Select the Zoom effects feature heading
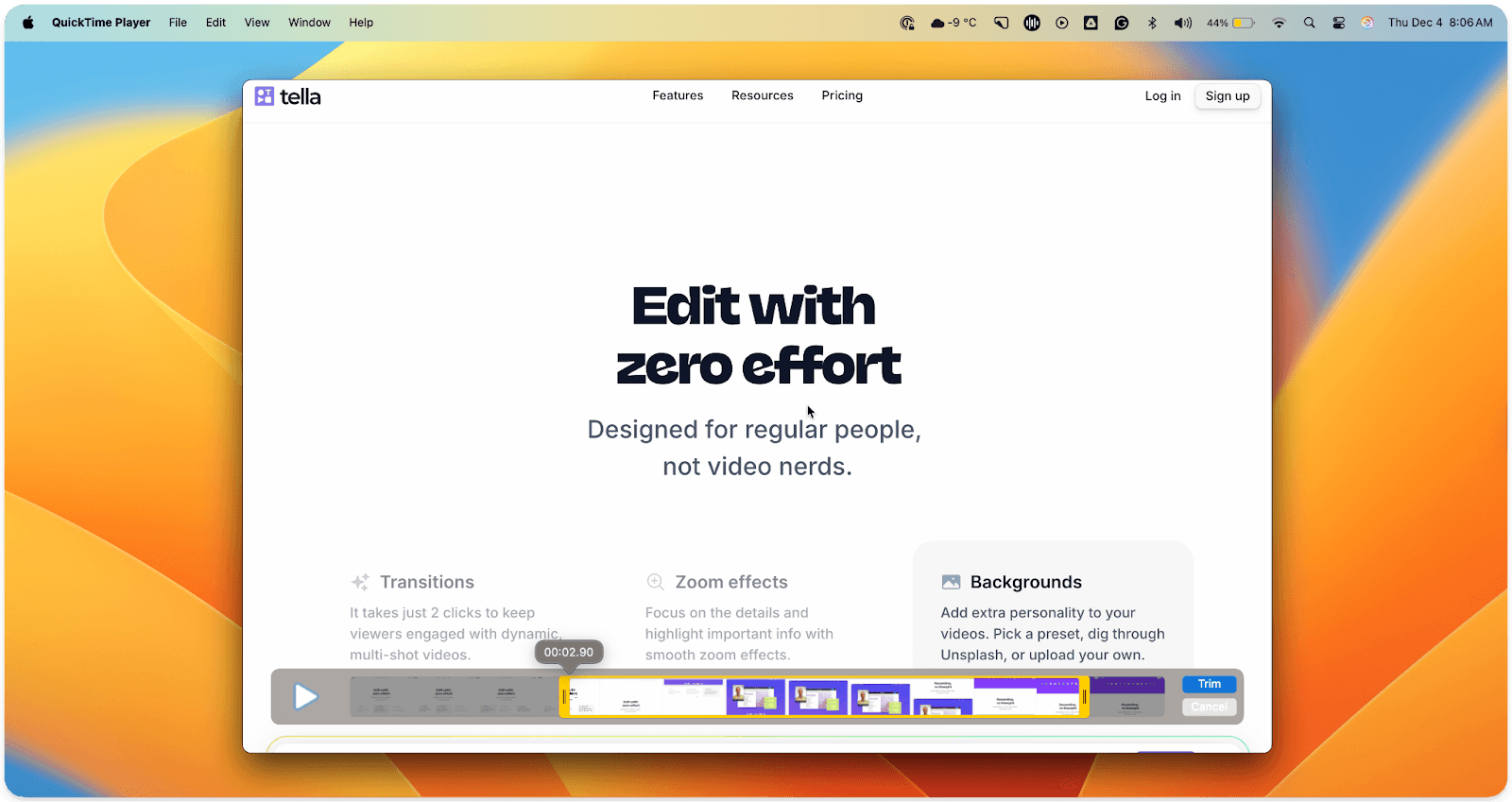 tap(731, 582)
